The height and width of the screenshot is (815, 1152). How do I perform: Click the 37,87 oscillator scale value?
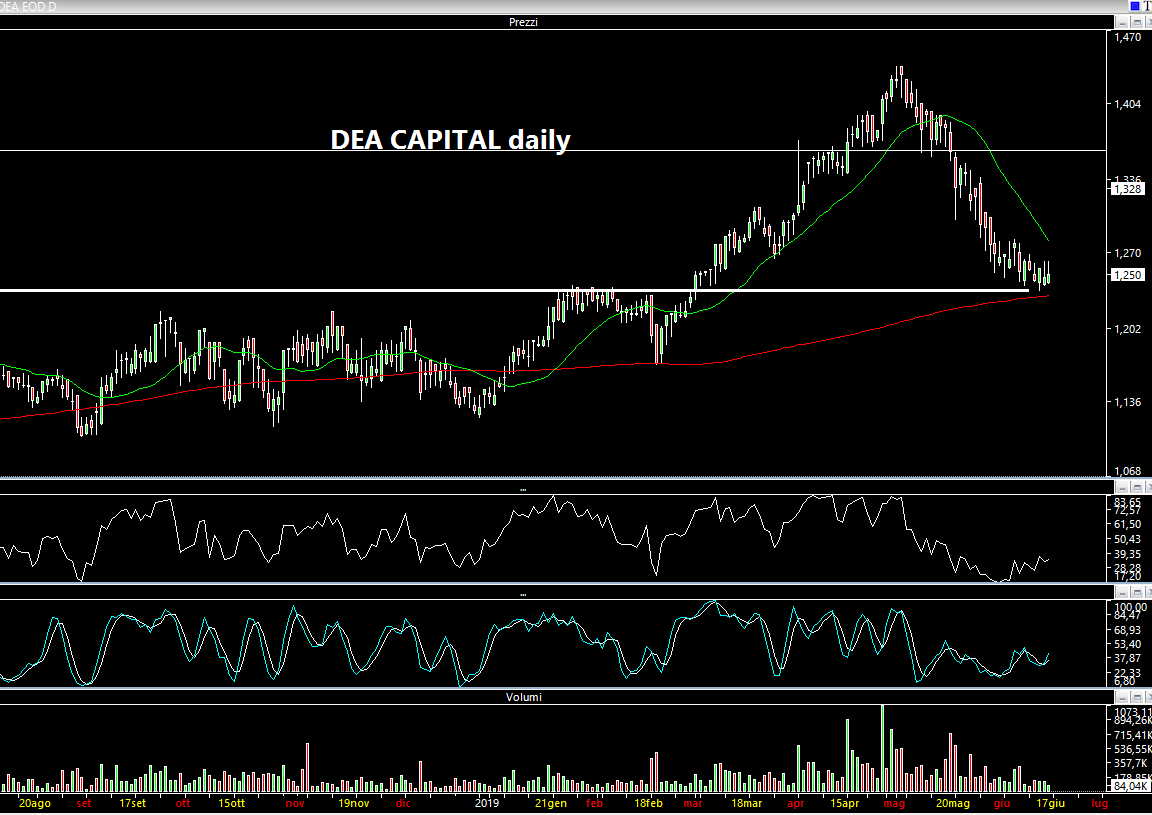tap(1128, 658)
